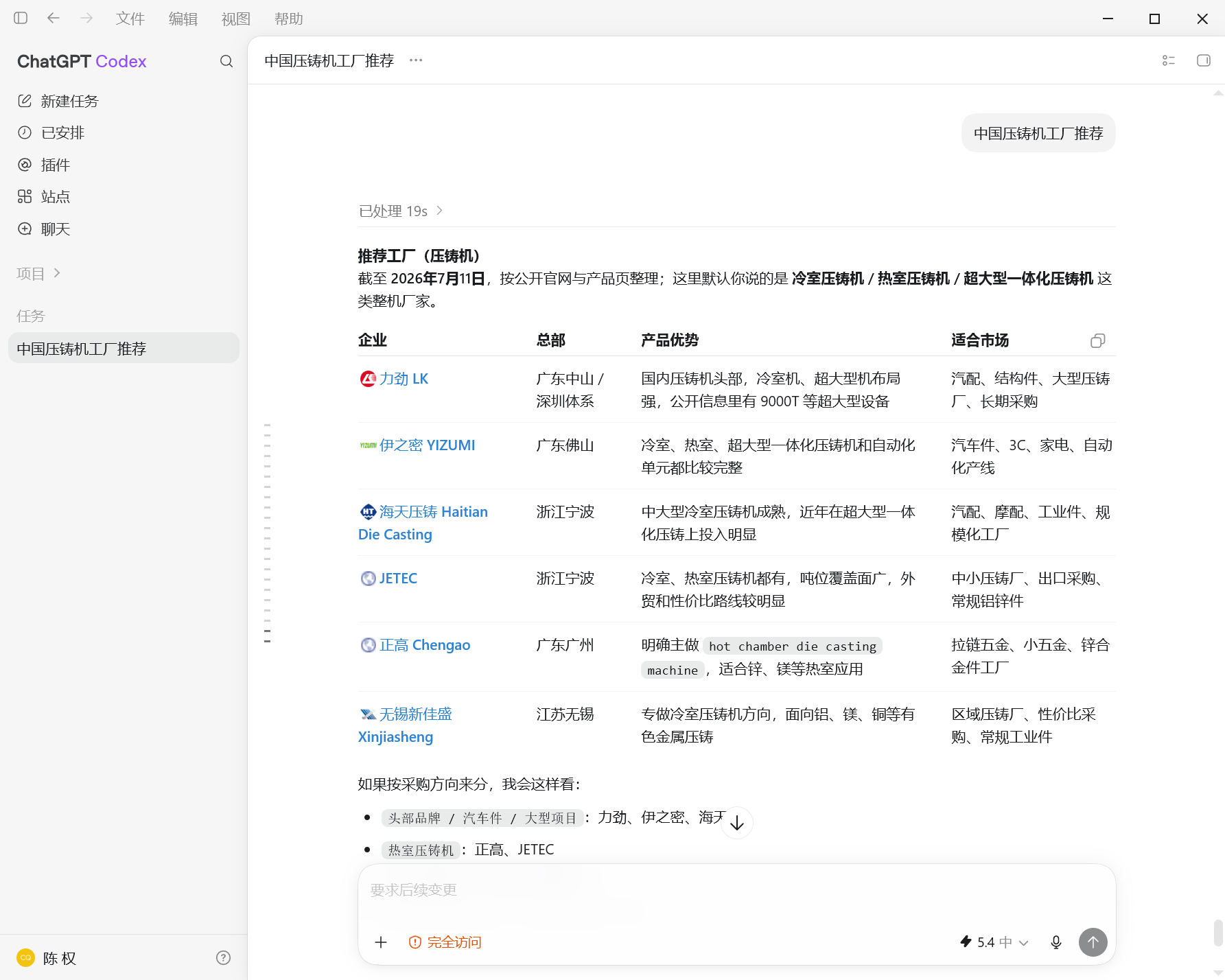Open the 编辑 menu
The width and height of the screenshot is (1225, 980).
[183, 19]
